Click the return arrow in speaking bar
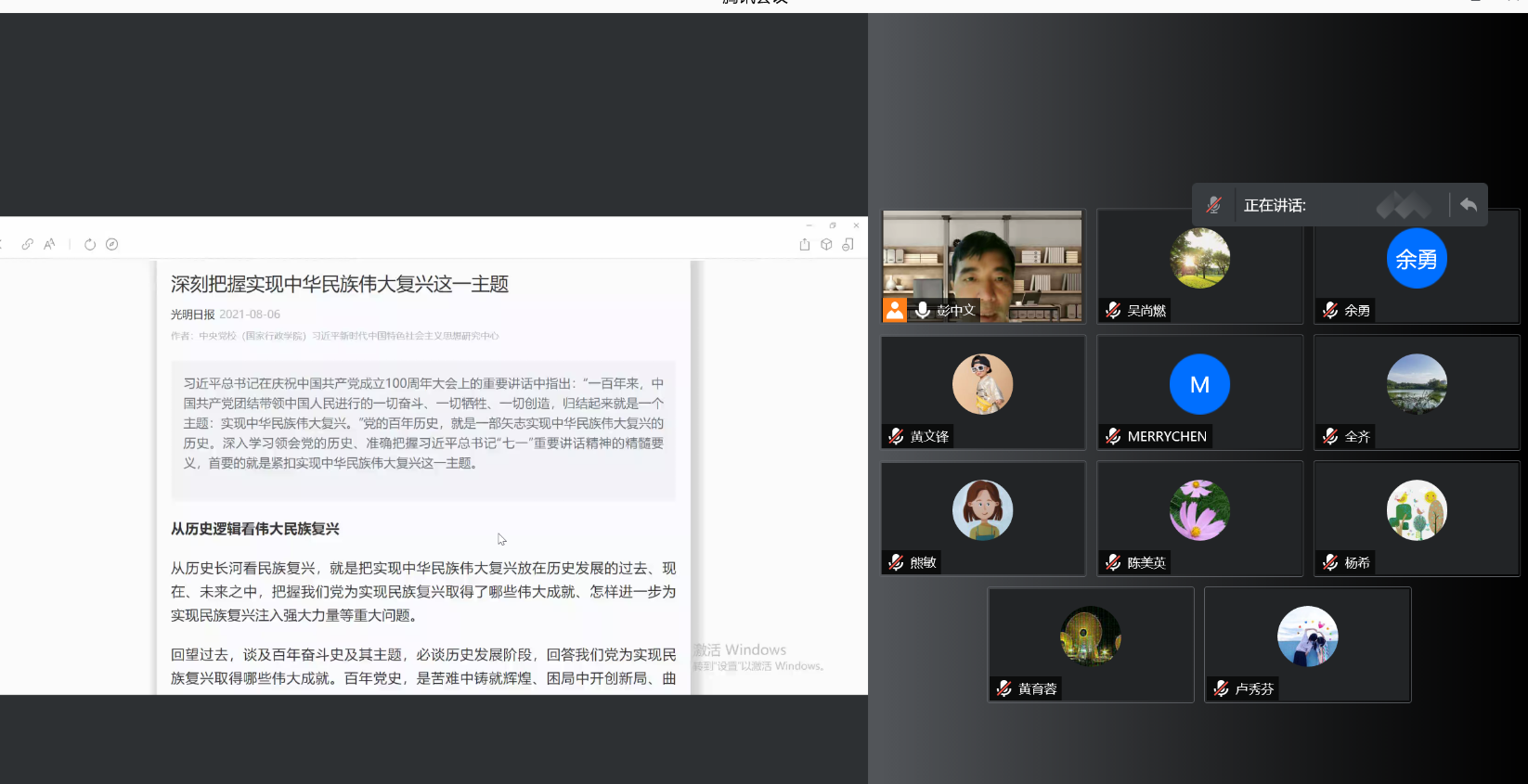1528x784 pixels. (x=1469, y=205)
